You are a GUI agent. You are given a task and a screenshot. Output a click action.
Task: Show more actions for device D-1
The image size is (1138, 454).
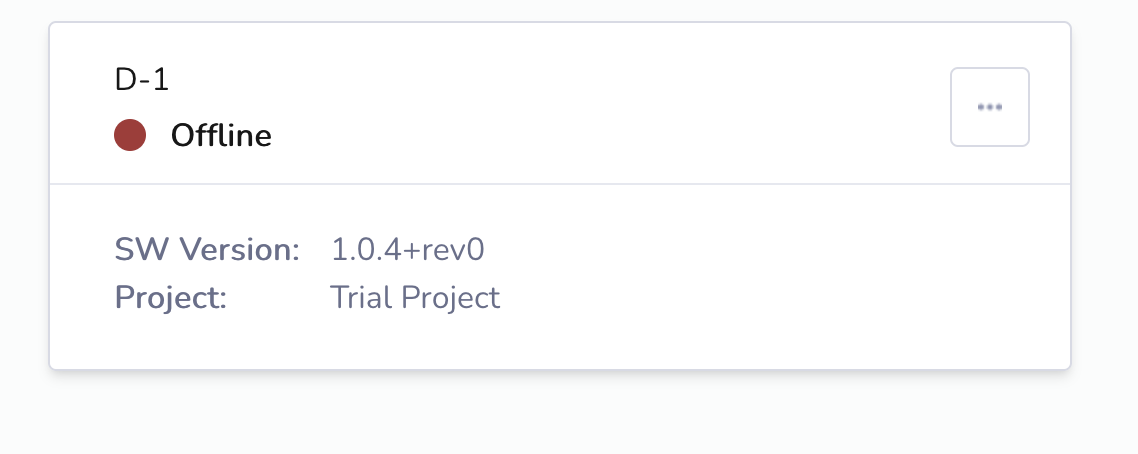point(990,107)
